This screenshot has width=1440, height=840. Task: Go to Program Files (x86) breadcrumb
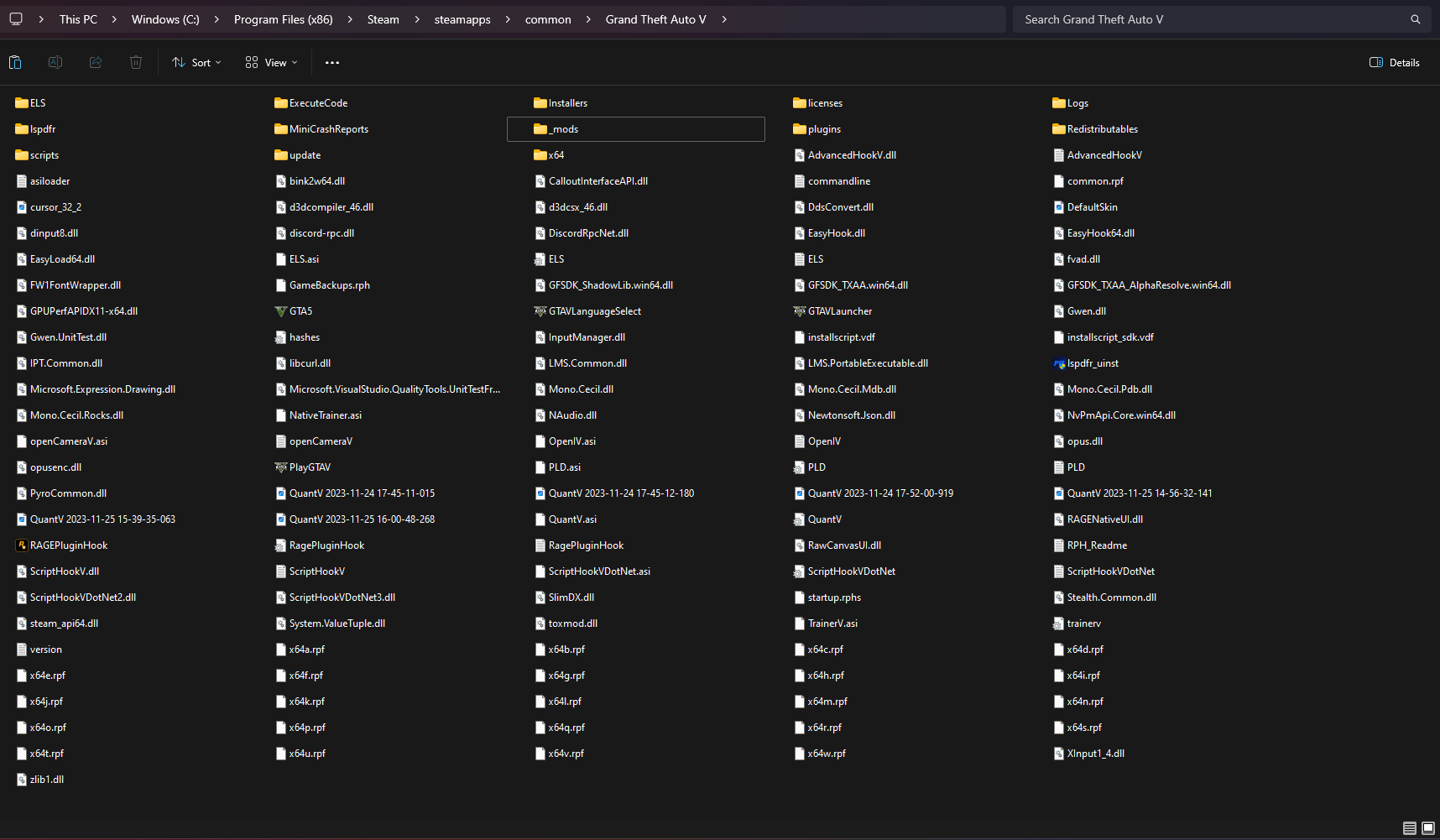click(x=283, y=19)
